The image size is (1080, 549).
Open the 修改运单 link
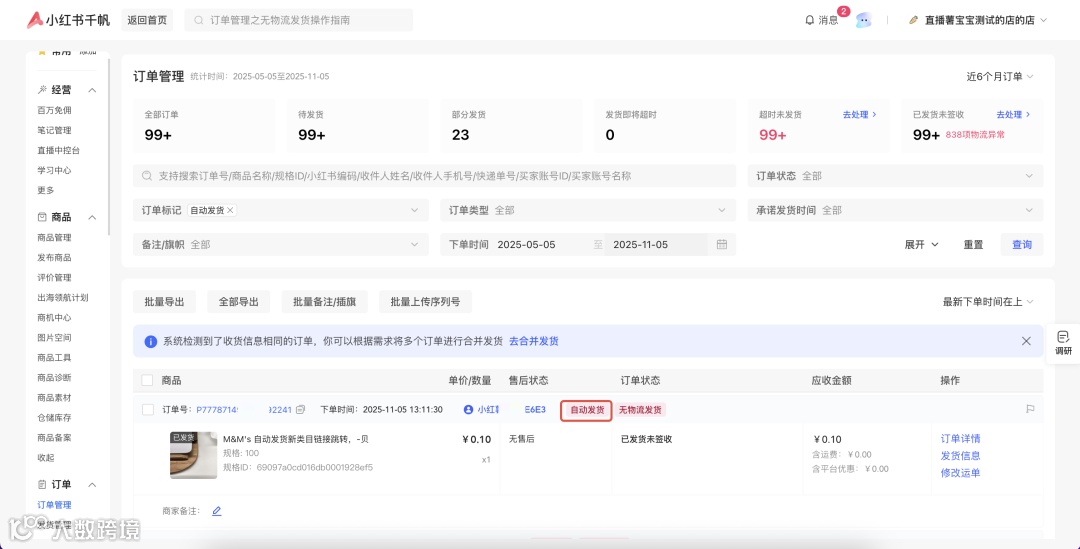click(961, 473)
